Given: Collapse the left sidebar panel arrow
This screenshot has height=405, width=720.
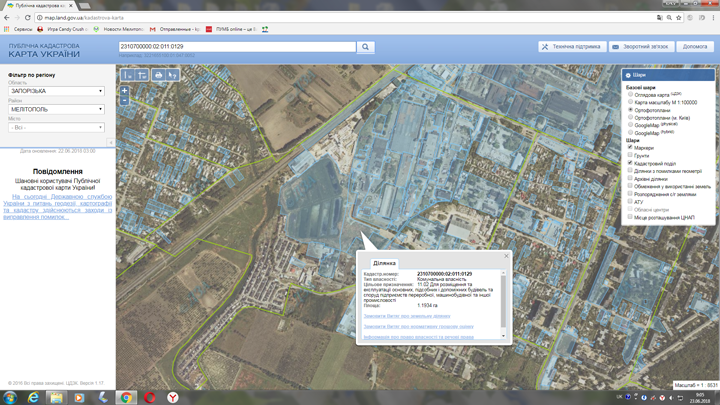Looking at the screenshot, I should point(112,142).
